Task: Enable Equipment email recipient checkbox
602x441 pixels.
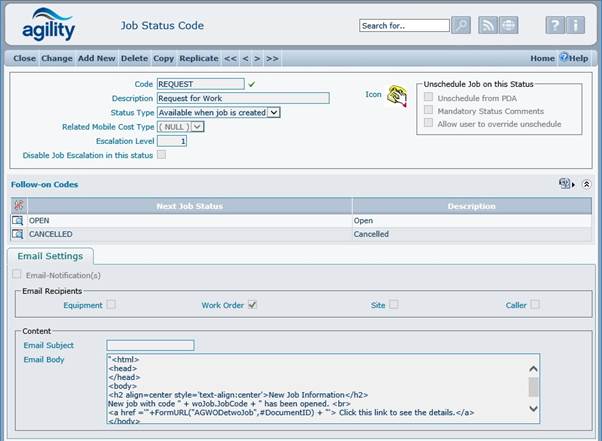Action: tap(111, 304)
